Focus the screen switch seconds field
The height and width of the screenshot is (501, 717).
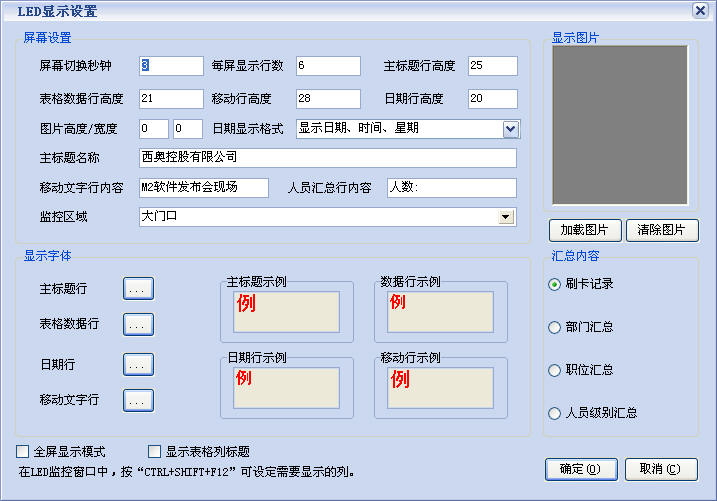(x=171, y=66)
